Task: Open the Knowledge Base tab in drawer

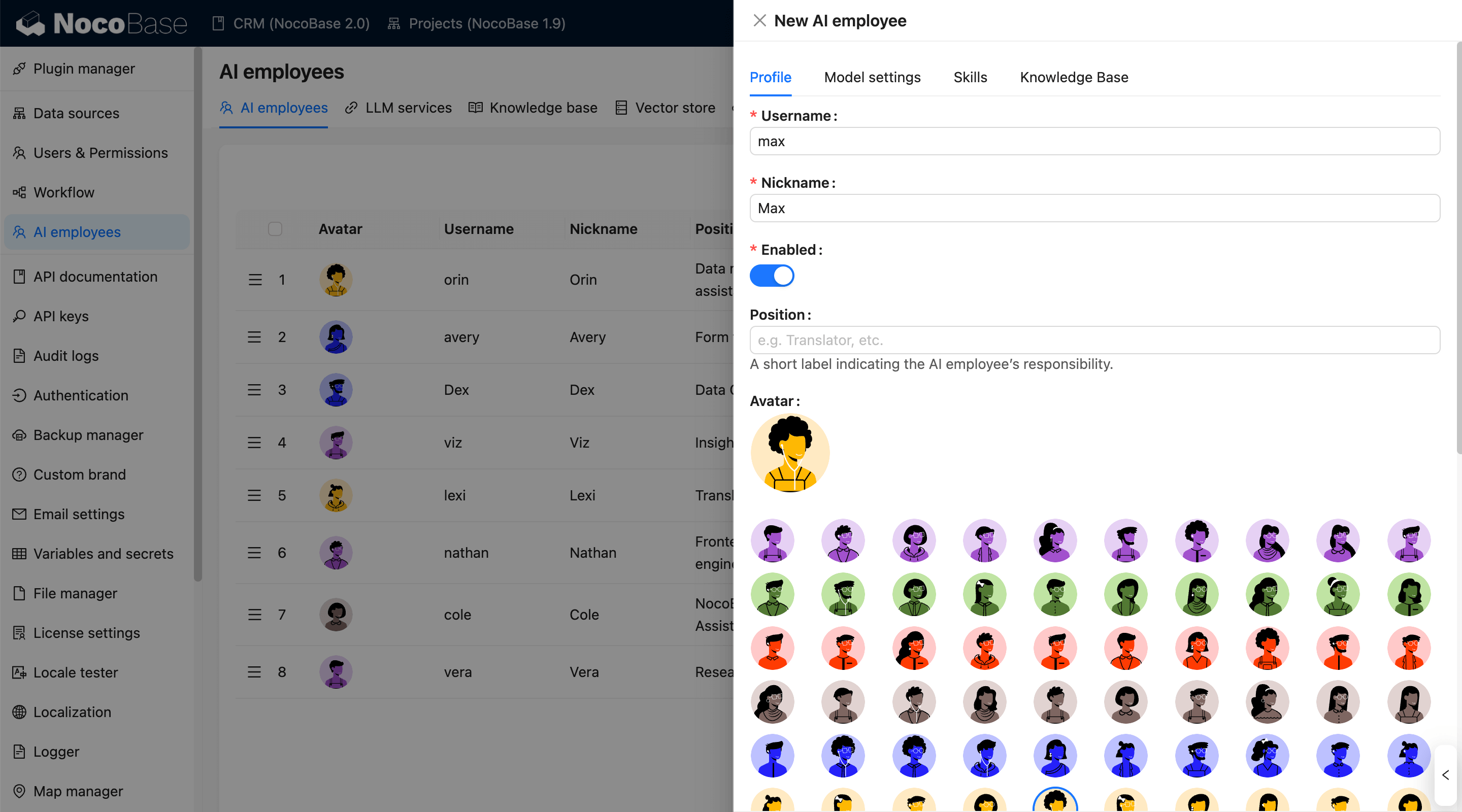Action: 1073,77
